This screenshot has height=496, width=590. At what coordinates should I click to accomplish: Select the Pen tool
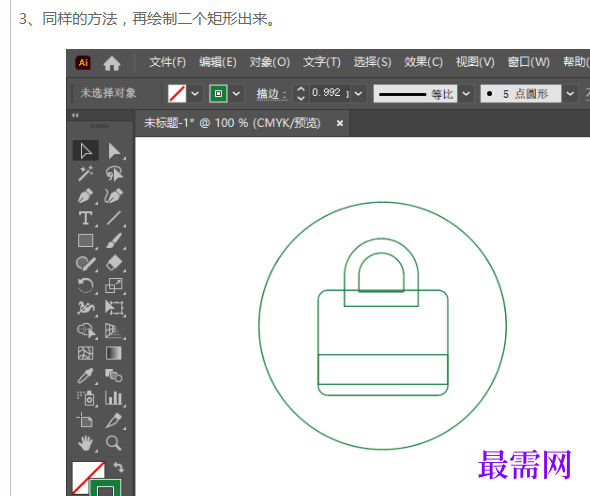[x=86, y=196]
